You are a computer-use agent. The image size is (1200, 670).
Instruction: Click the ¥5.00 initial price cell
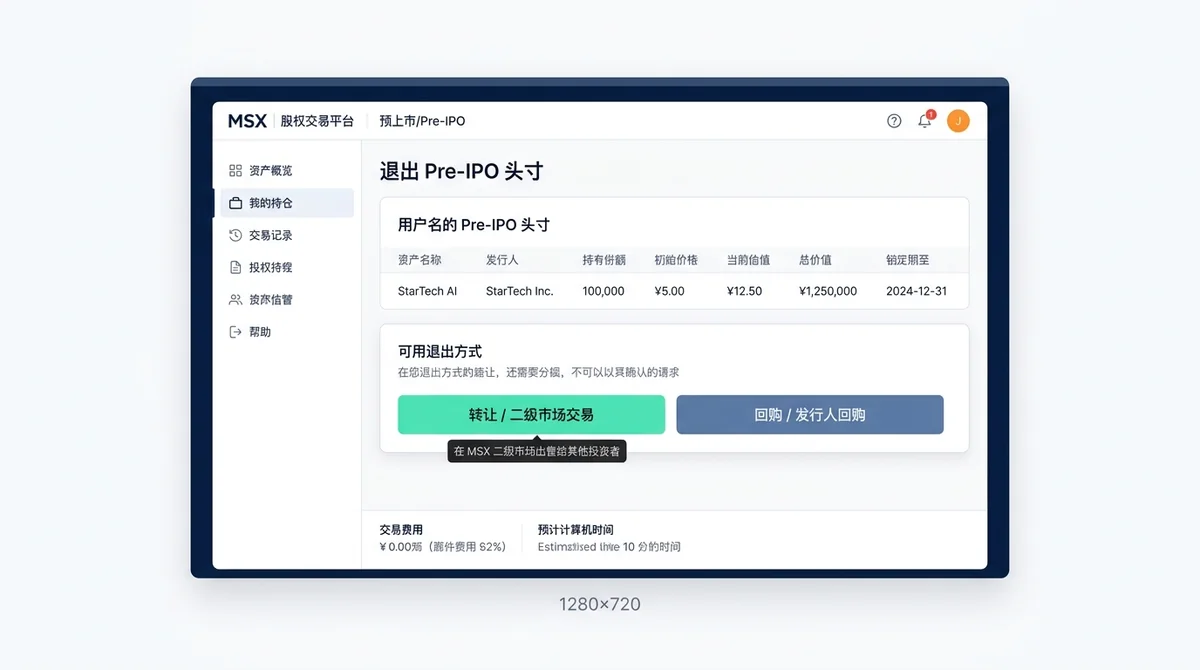point(670,291)
